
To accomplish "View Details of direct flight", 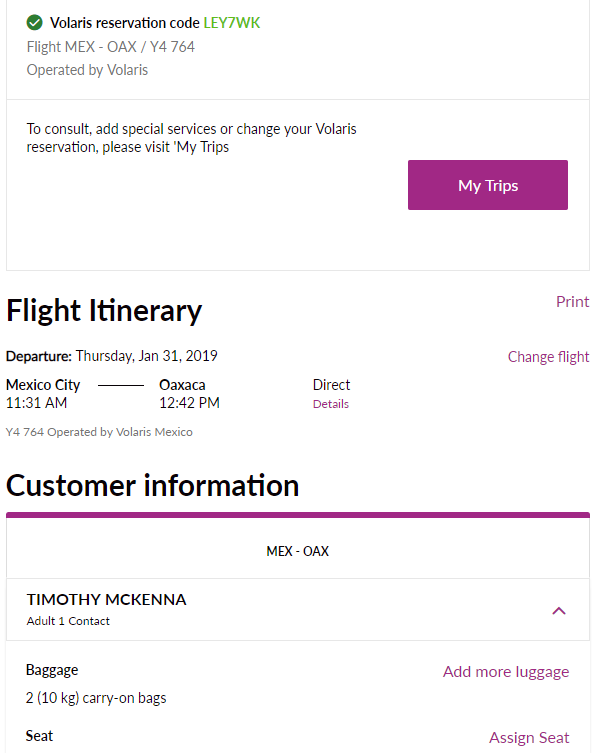I will point(330,404).
